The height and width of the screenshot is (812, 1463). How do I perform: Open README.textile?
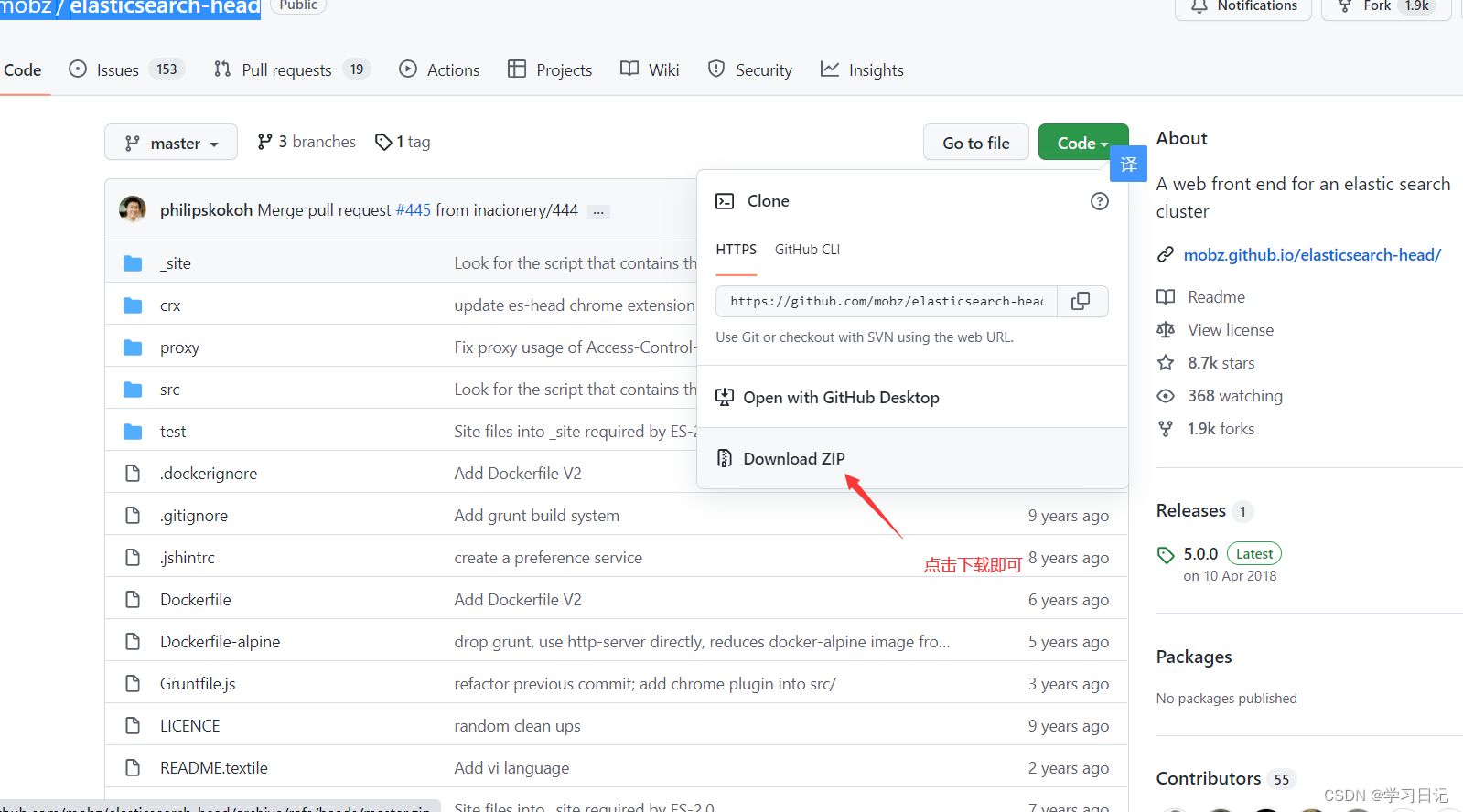click(214, 768)
